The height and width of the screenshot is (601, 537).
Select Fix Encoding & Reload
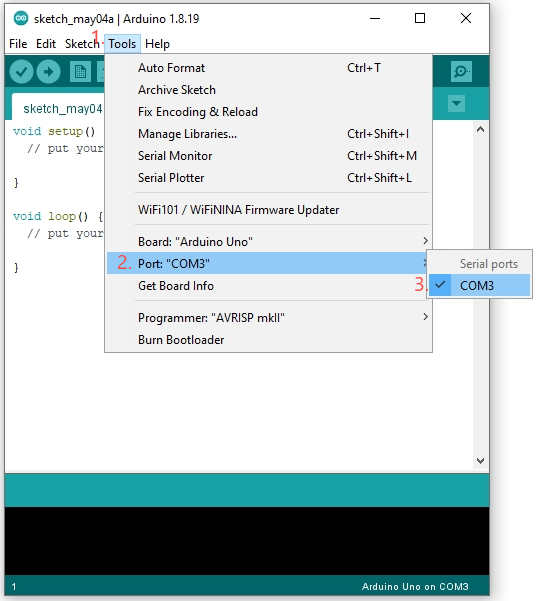click(268, 112)
